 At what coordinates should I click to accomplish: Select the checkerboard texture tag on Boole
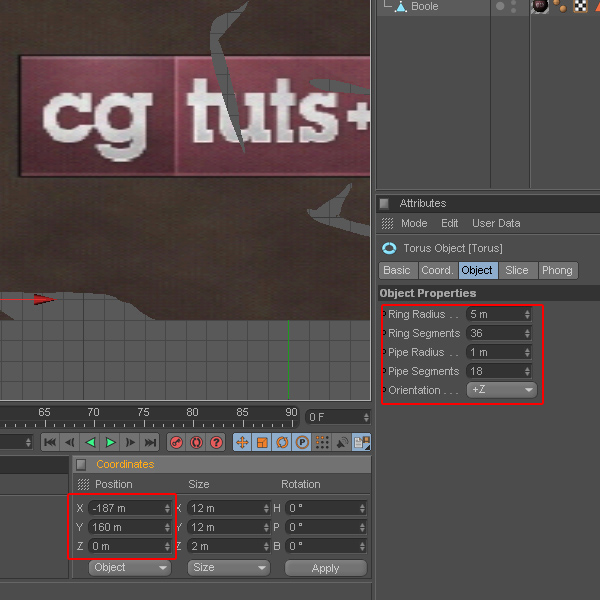click(580, 6)
